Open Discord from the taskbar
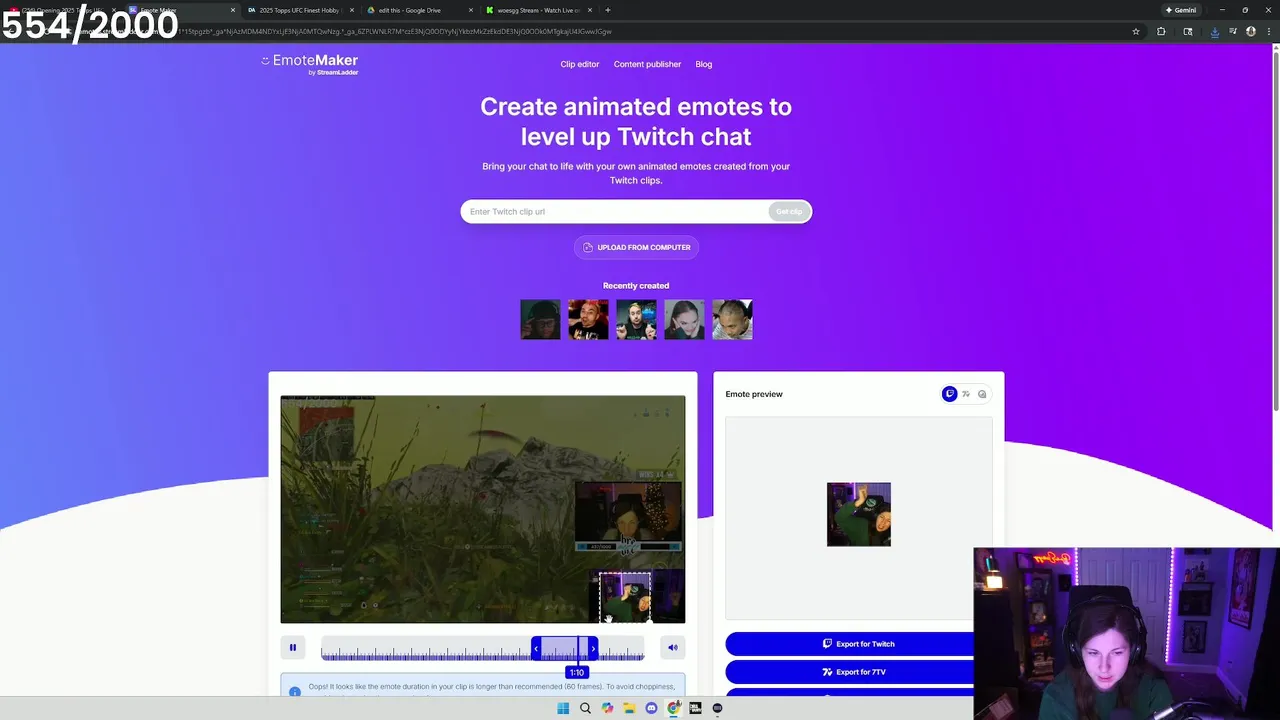 pyautogui.click(x=651, y=708)
